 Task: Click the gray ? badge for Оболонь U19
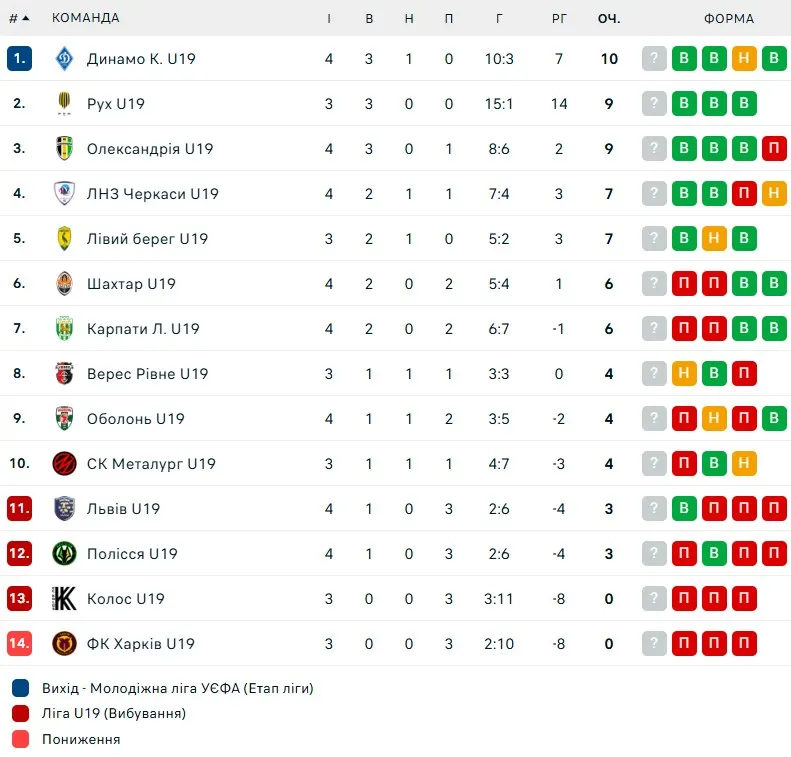coord(654,418)
